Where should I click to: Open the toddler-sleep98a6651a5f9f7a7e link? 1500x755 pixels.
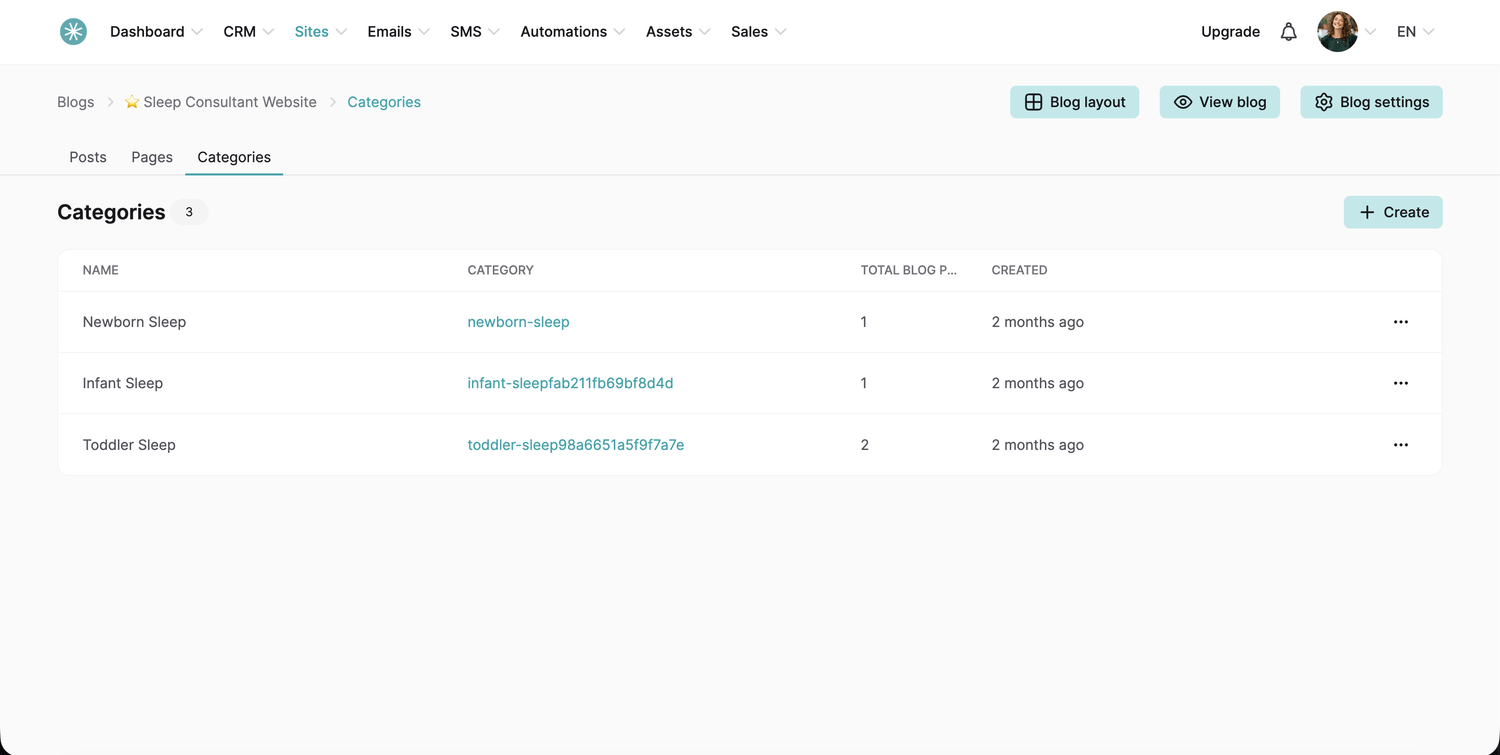pyautogui.click(x=576, y=445)
